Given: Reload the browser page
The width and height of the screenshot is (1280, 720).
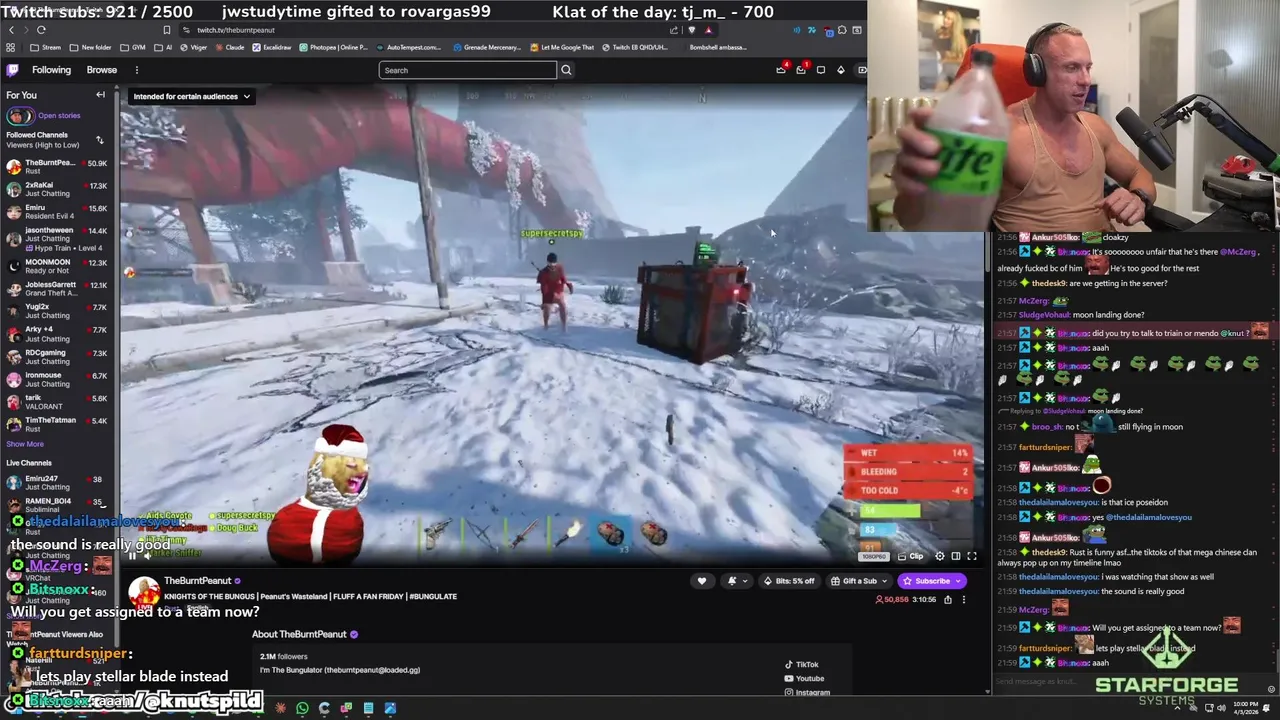Looking at the screenshot, I should [x=41, y=30].
